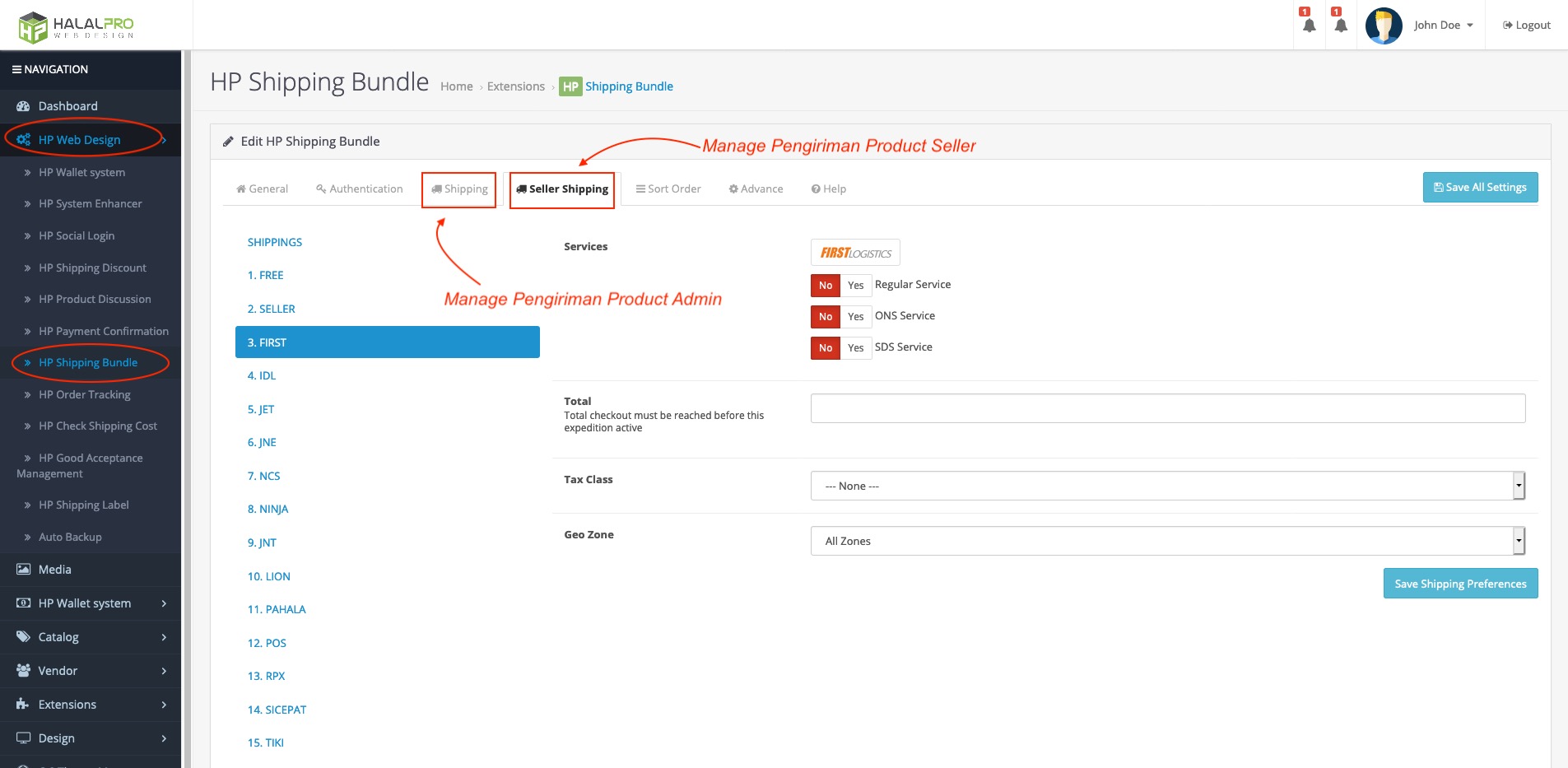Viewport: 1568px width, 768px height.
Task: Click the HalalPro Web Design logo
Action: click(76, 26)
